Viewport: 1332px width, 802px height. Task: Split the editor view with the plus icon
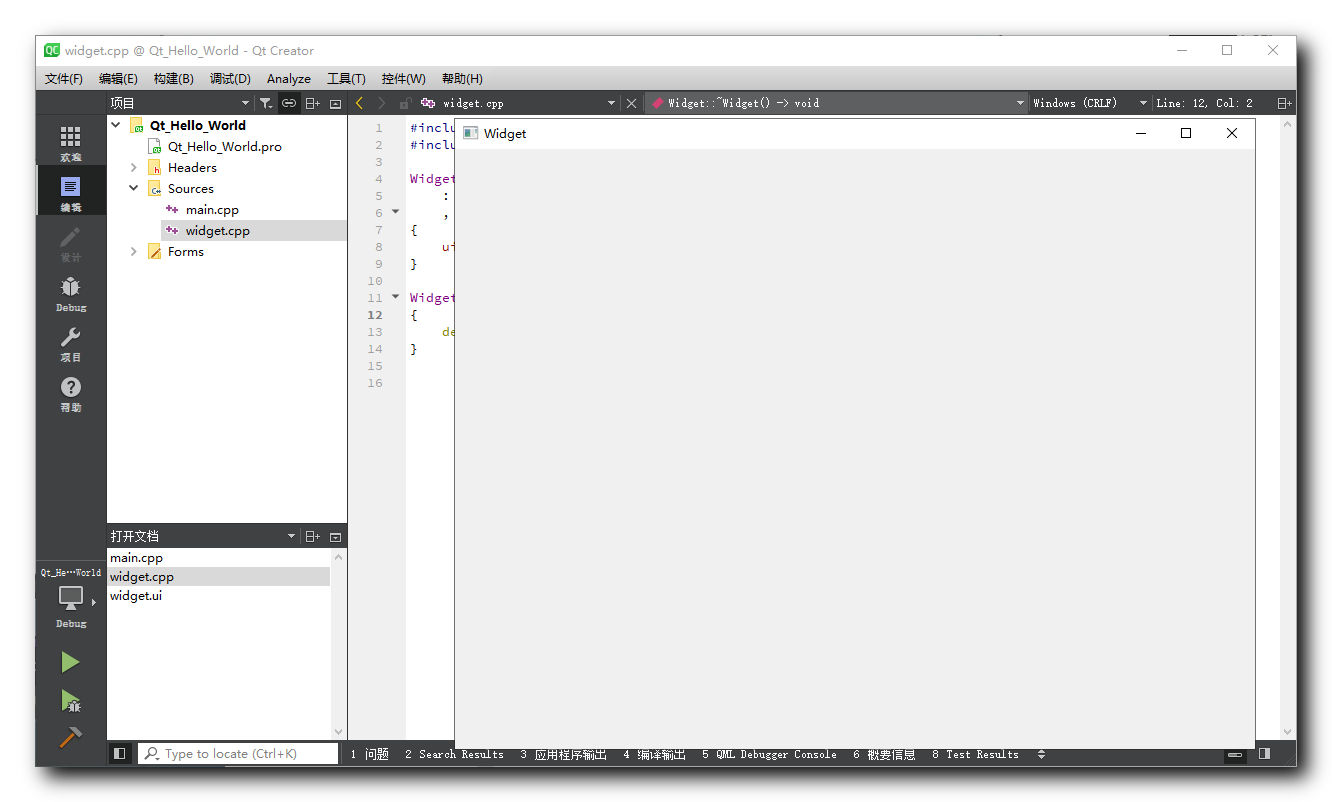pyautogui.click(x=1284, y=103)
